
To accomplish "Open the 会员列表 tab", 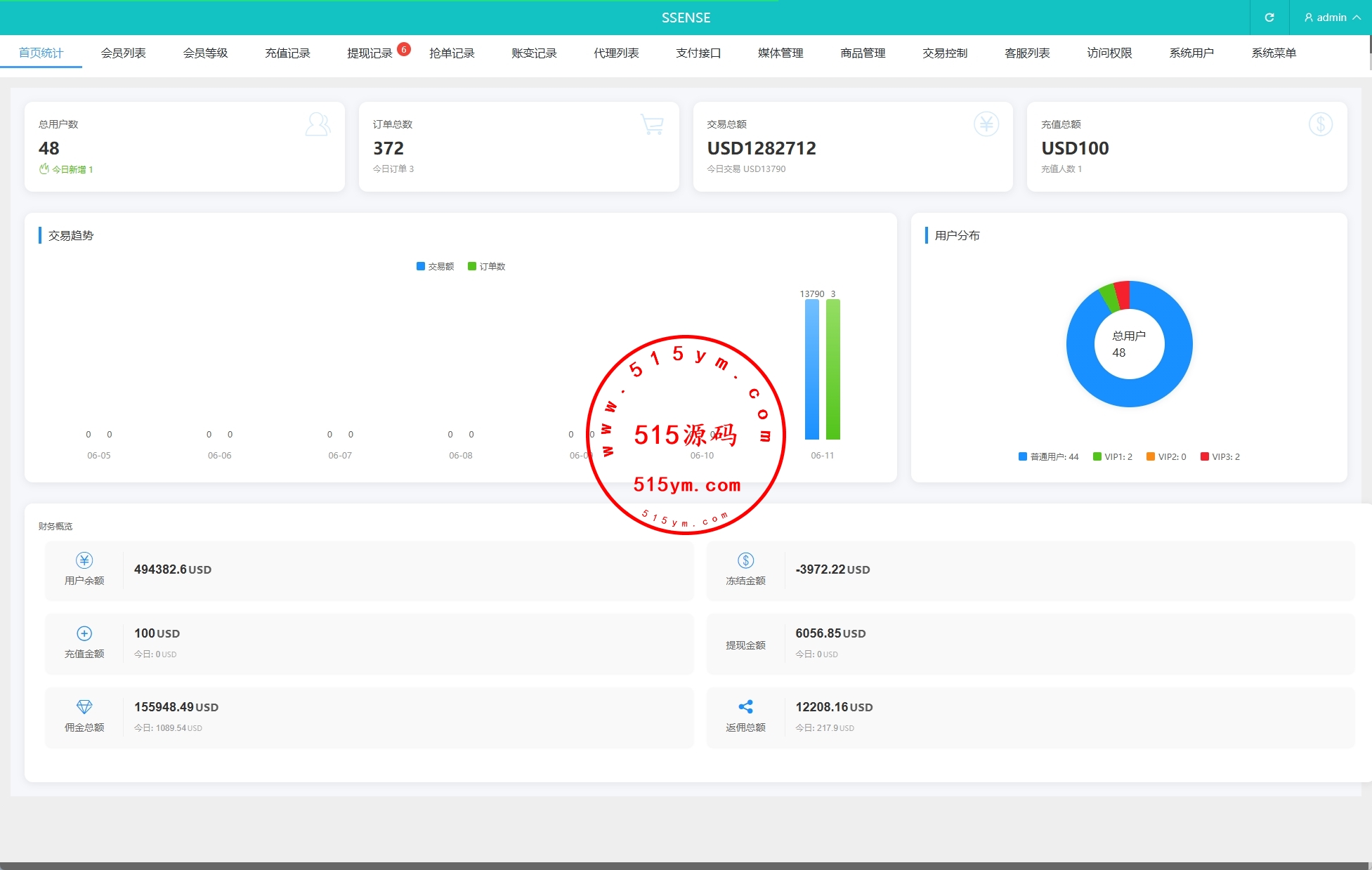I will click(x=123, y=53).
